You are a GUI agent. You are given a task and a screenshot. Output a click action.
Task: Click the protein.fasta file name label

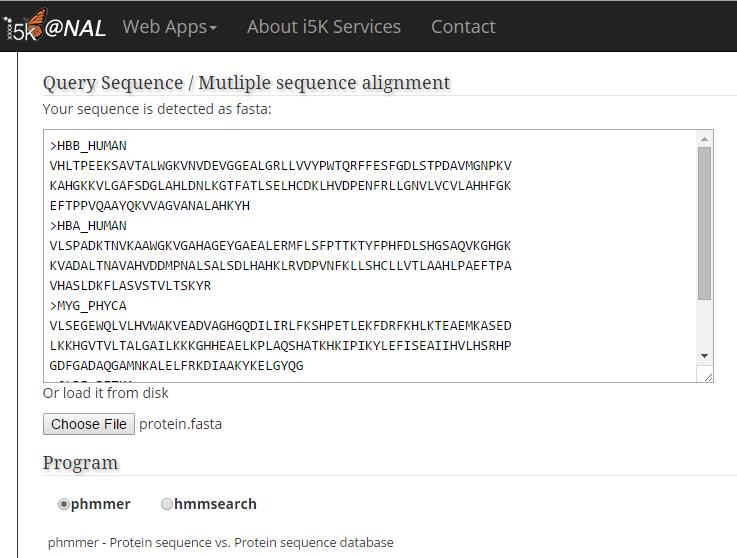tap(180, 424)
